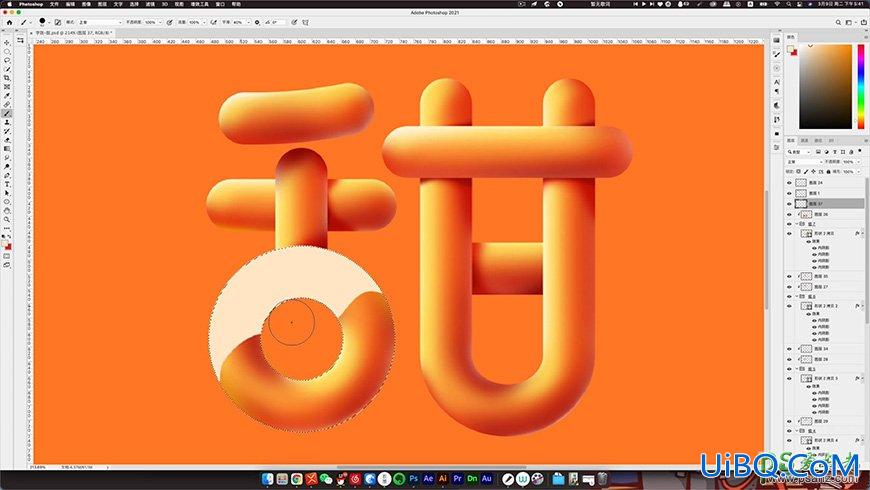
Task: Click lock position icon in Layers panel
Action: pos(813,171)
